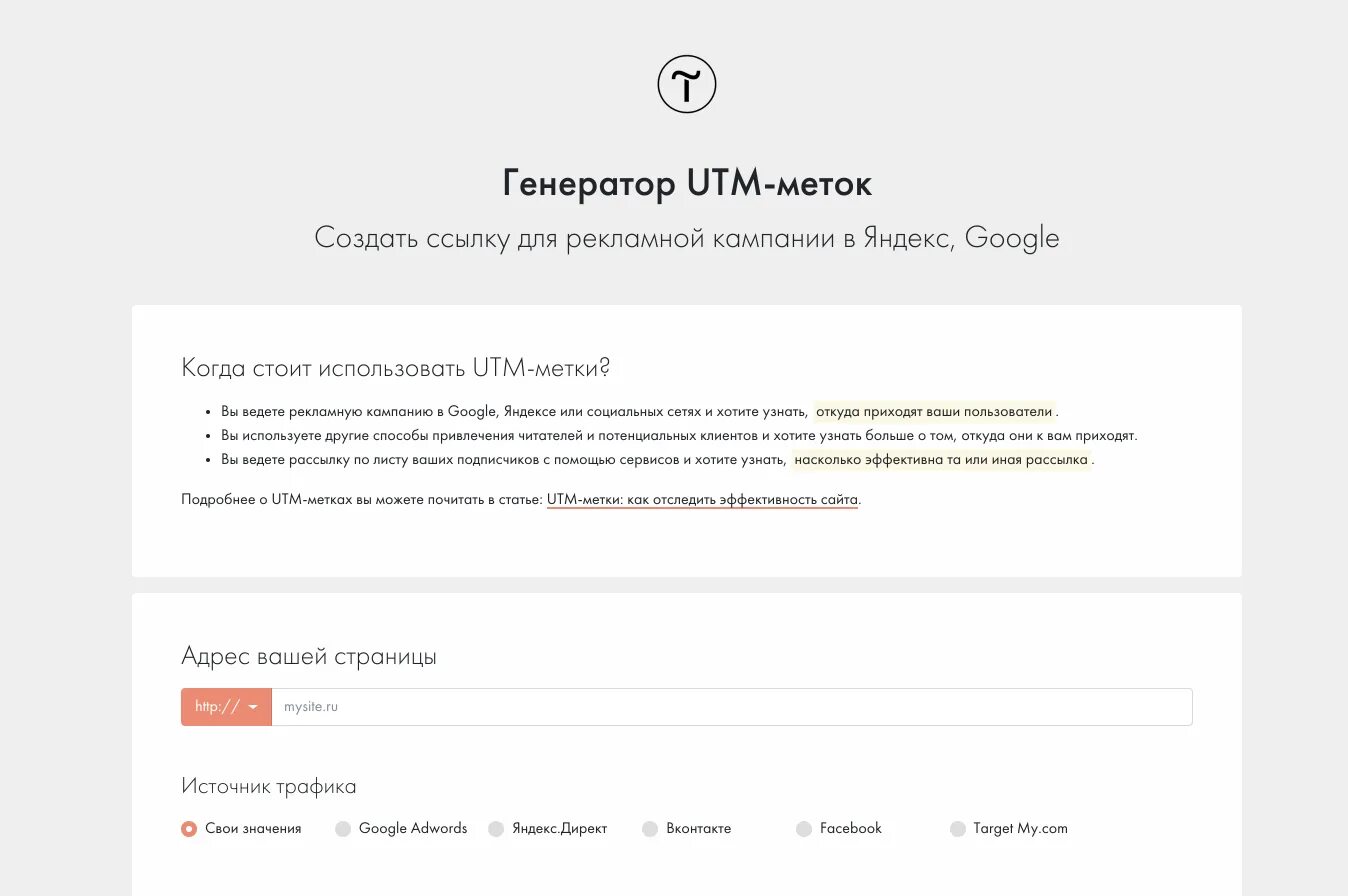Click highlighted text 'насколько эффективна та или иная рассылка'
The height and width of the screenshot is (896, 1348).
[941, 460]
